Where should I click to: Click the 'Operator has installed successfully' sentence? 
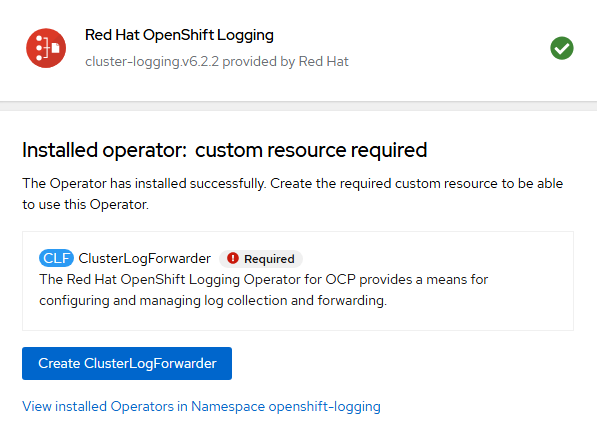(157, 183)
